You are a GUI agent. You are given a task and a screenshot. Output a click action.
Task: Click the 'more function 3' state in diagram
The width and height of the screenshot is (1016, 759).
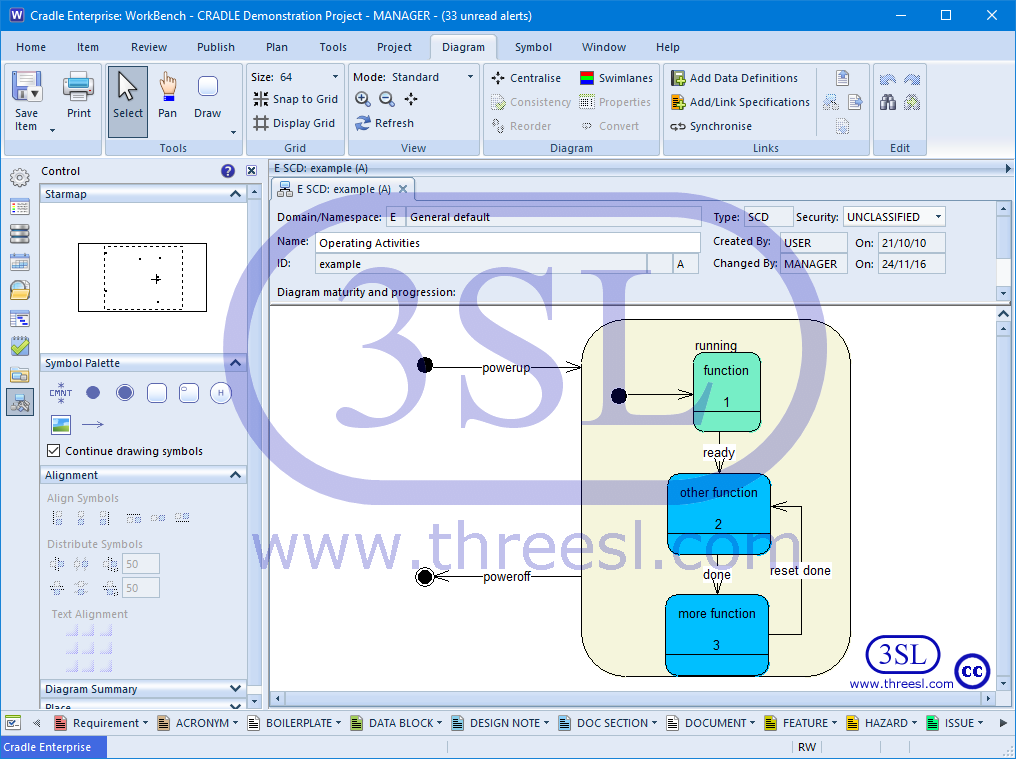tap(717, 635)
